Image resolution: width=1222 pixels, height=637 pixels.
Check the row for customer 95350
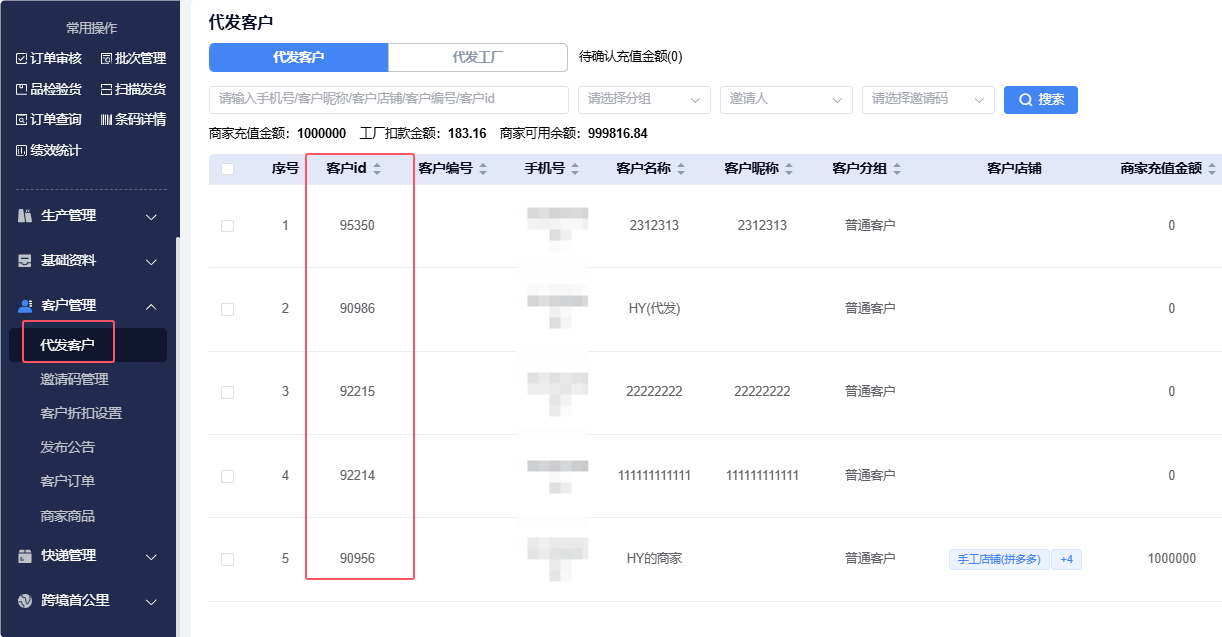[x=227, y=226]
